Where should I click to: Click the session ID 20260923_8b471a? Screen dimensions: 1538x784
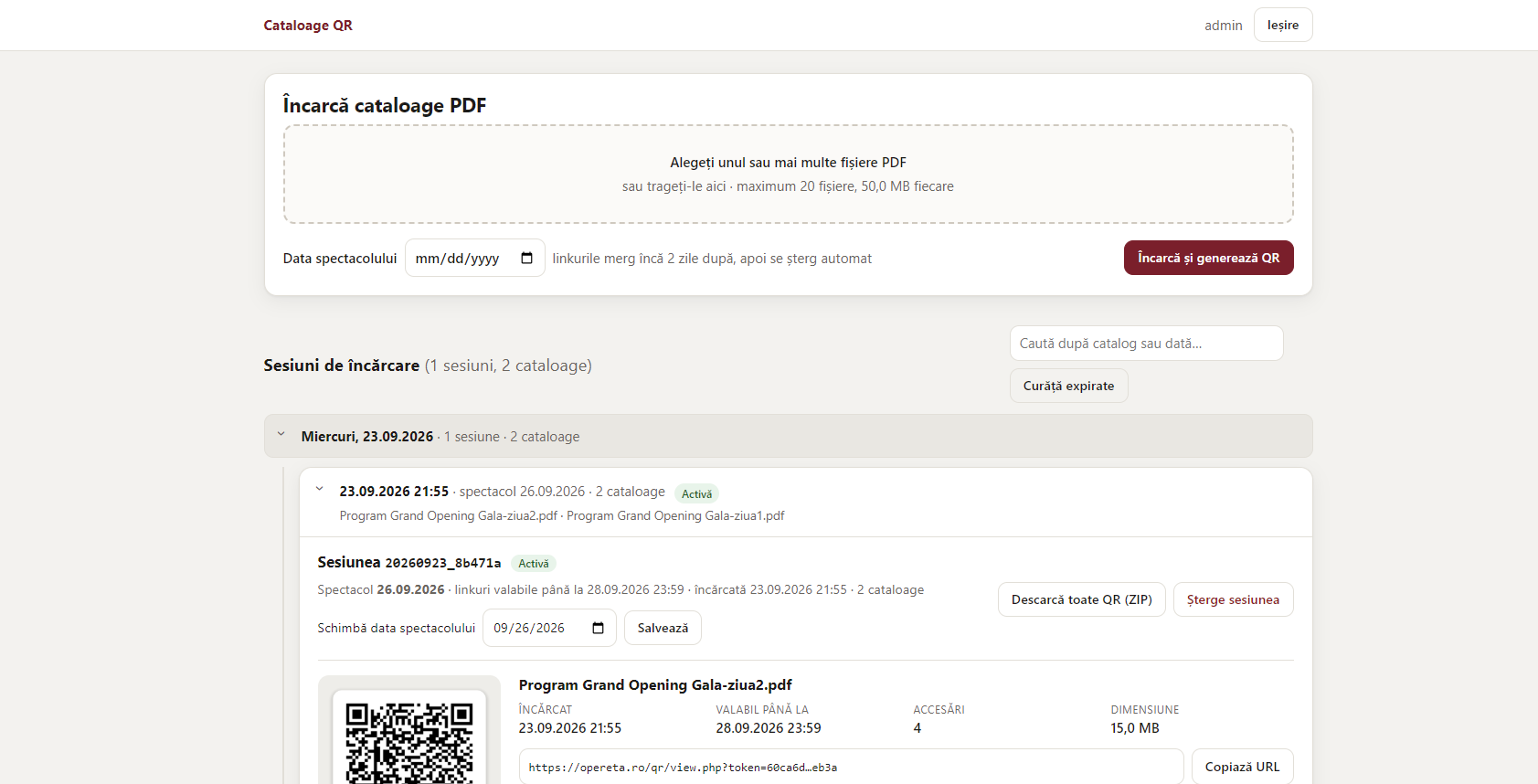[443, 563]
